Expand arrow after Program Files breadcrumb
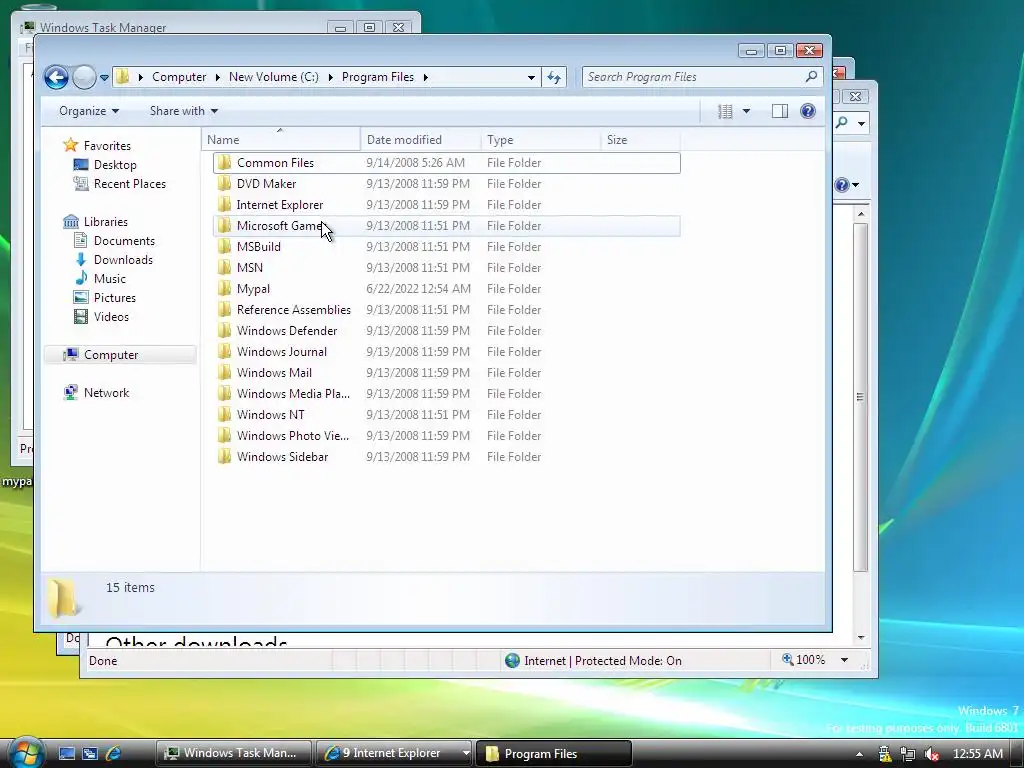The height and width of the screenshot is (768, 1024). click(426, 77)
